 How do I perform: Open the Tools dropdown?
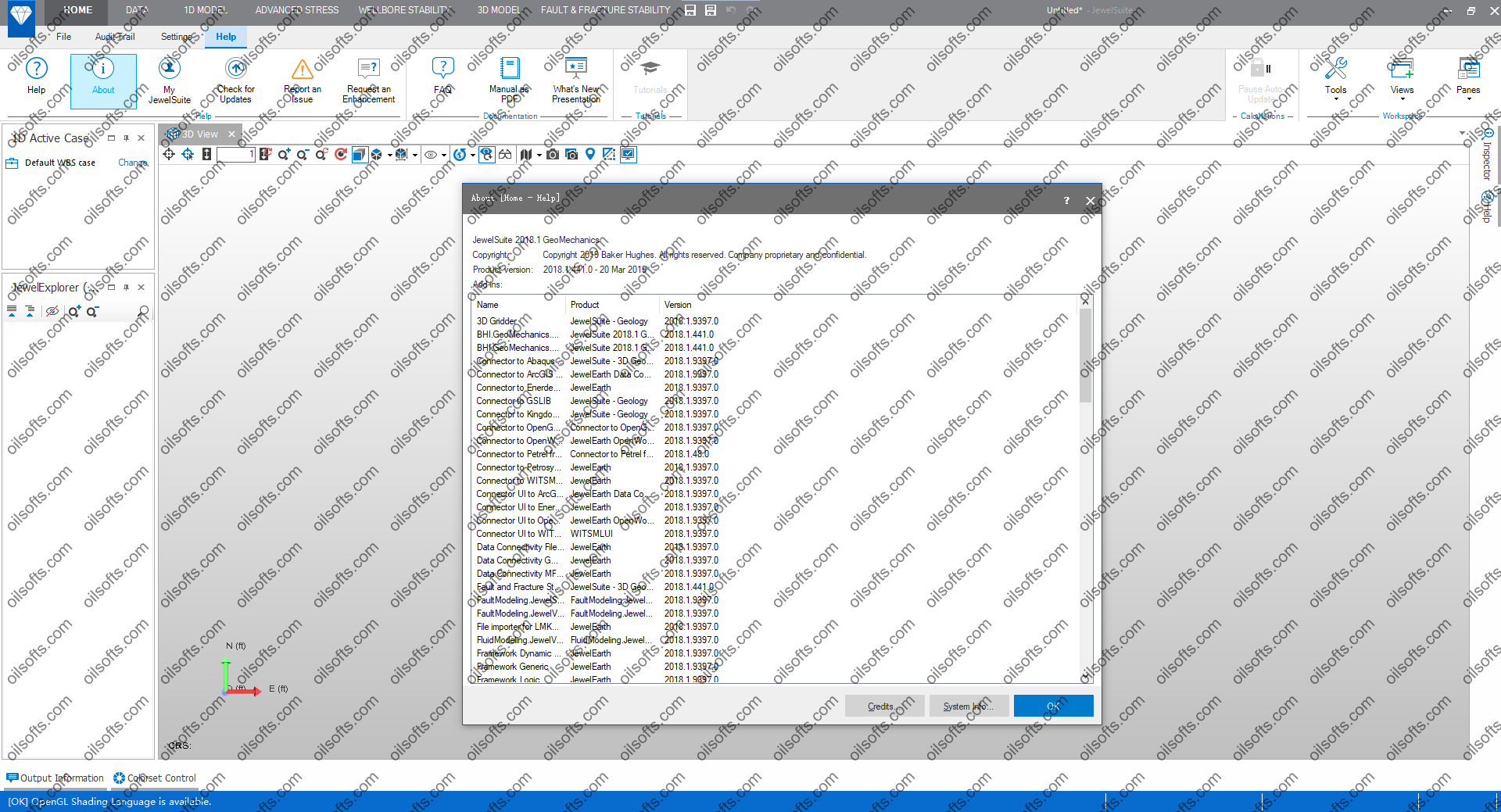coord(1335,78)
